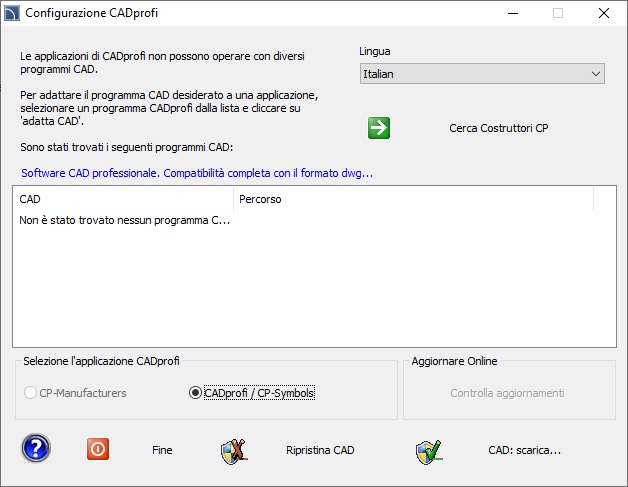Click the shield with green check icon

(429, 452)
